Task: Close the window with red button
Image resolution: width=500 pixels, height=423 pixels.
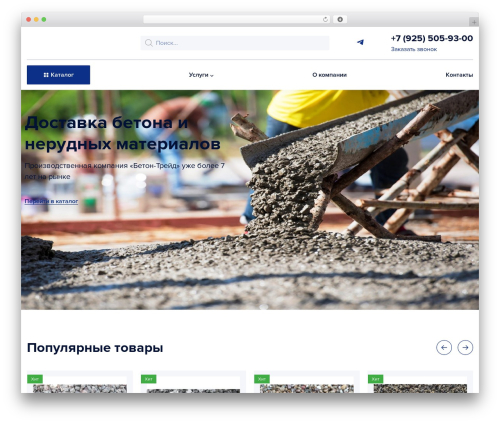Action: click(x=29, y=19)
